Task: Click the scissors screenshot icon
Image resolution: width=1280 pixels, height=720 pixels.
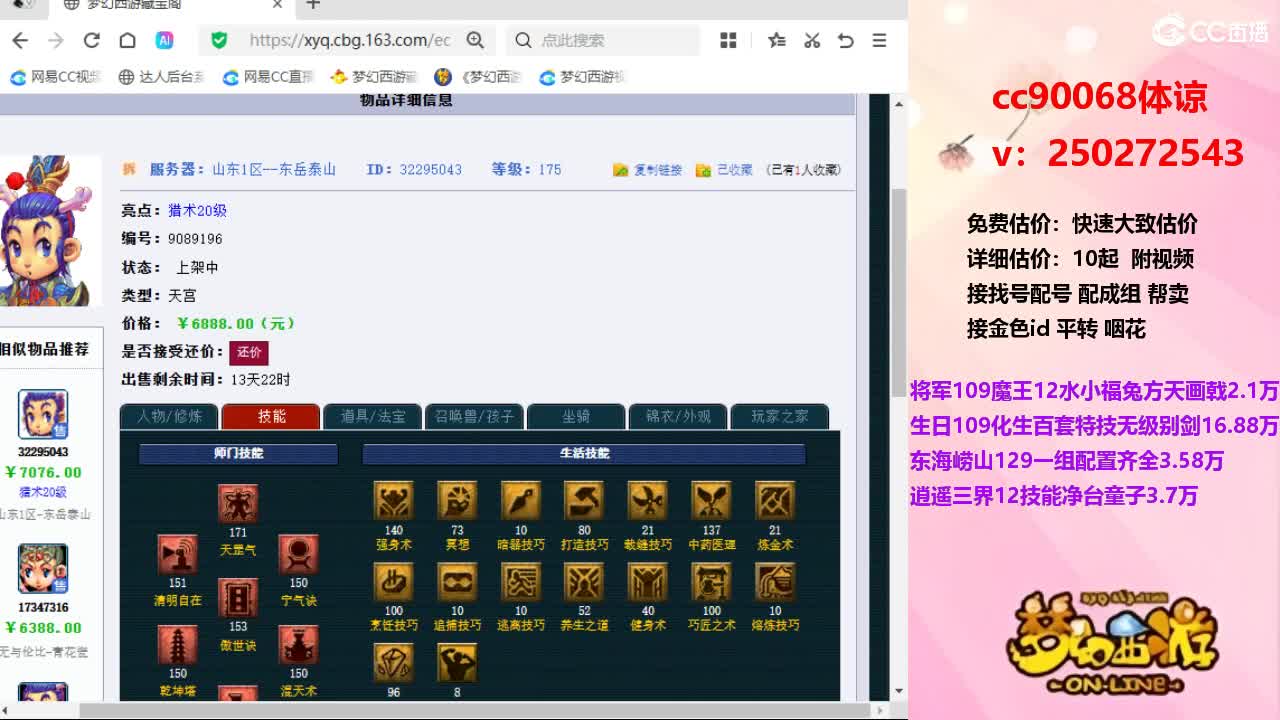Action: 812,40
